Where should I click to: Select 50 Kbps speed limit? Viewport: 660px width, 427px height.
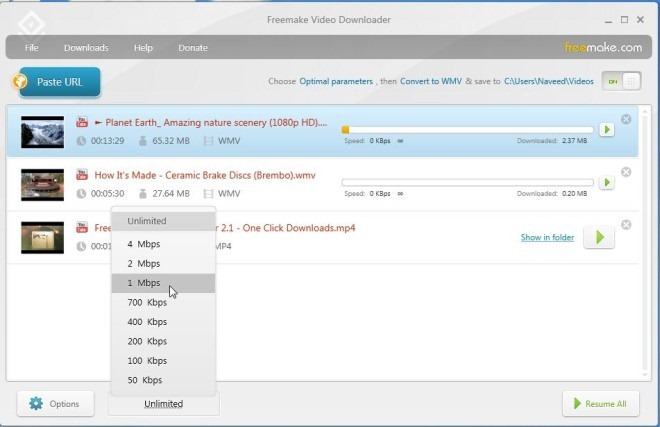[164, 380]
